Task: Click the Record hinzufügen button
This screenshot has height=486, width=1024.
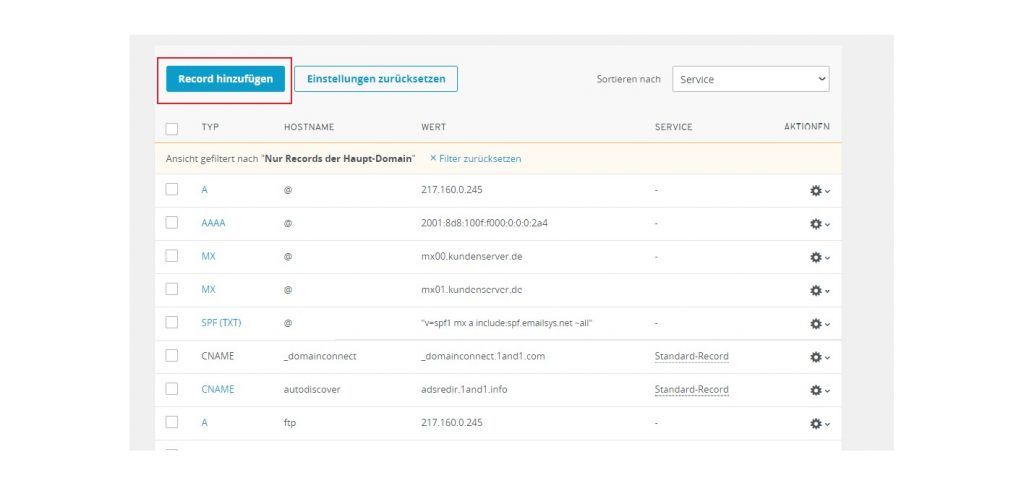Action: pos(225,79)
